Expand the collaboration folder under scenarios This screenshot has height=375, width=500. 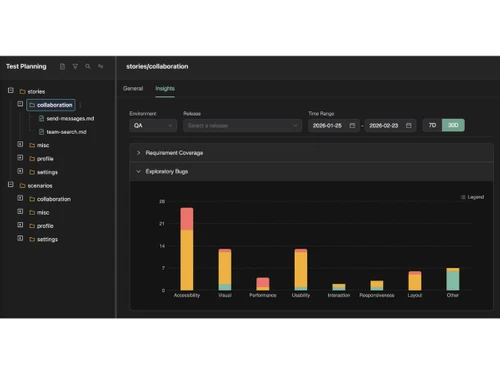(20, 198)
